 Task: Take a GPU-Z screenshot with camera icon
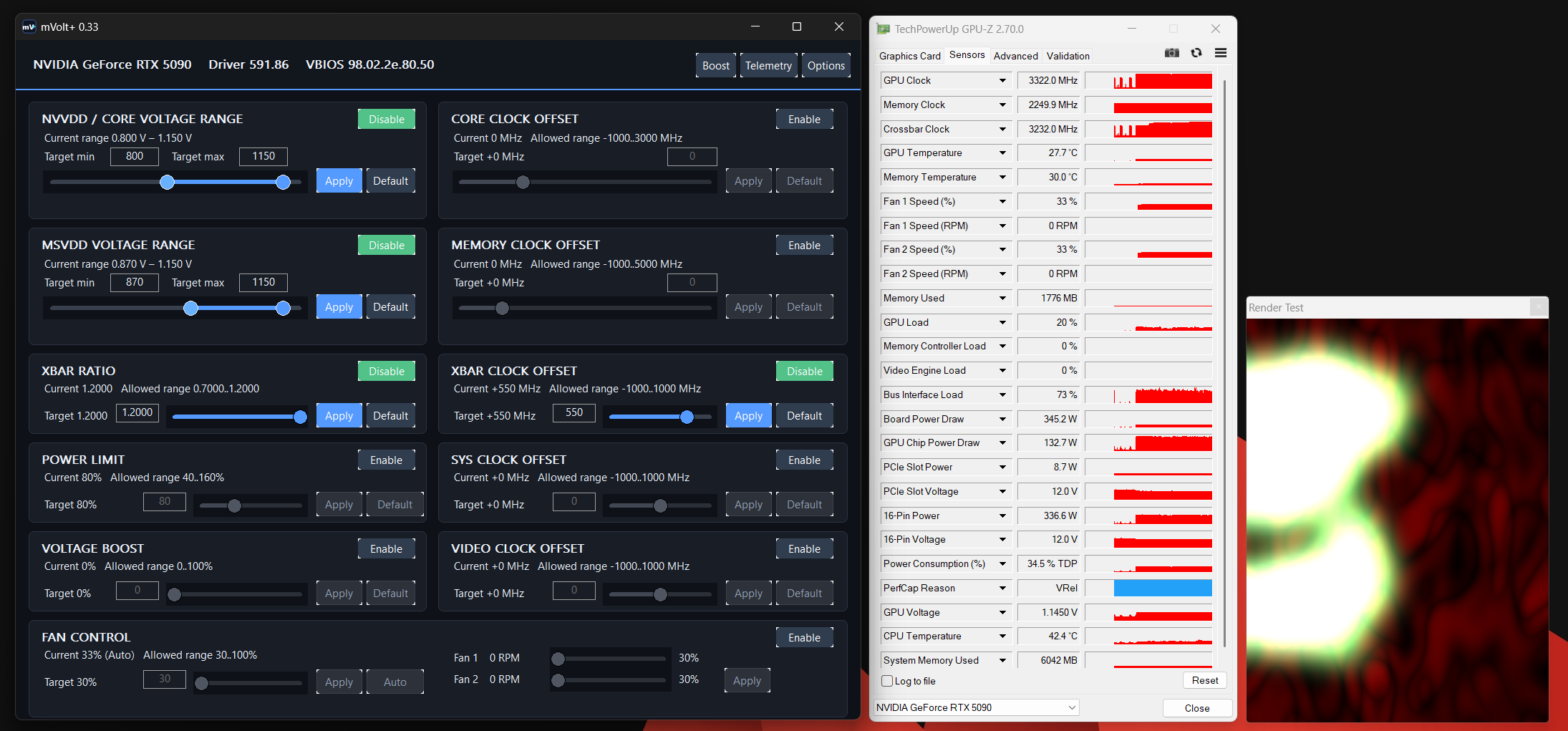1172,53
